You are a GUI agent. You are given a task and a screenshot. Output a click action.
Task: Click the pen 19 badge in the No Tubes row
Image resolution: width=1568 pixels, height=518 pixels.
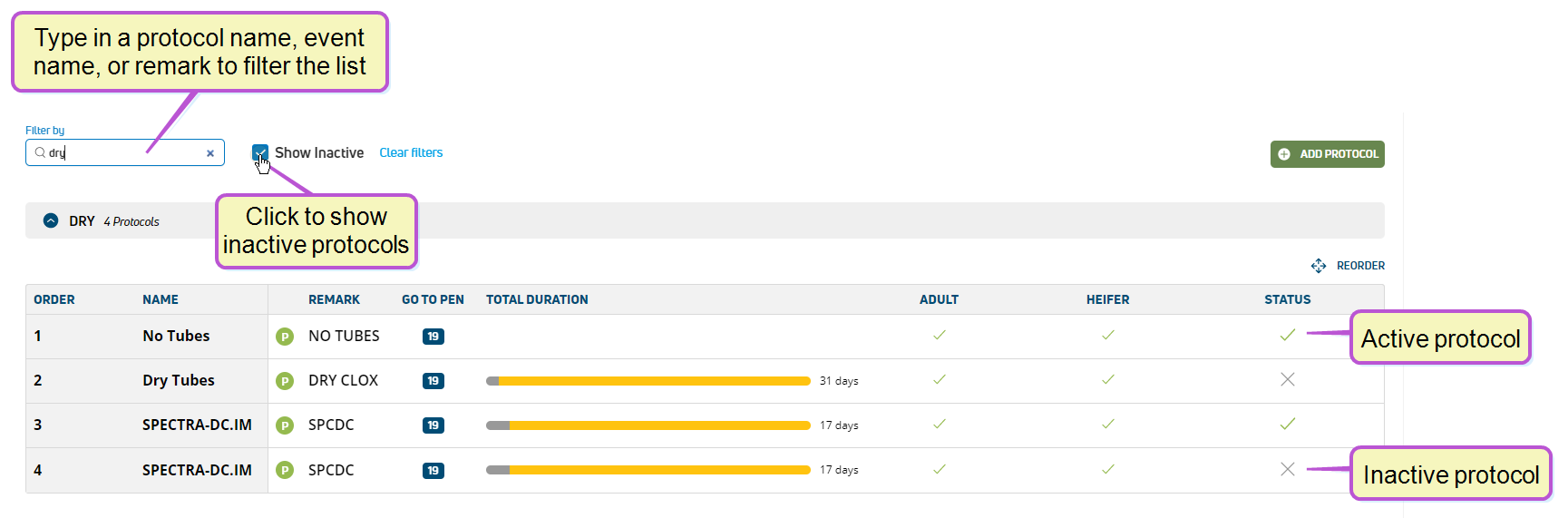(x=433, y=337)
